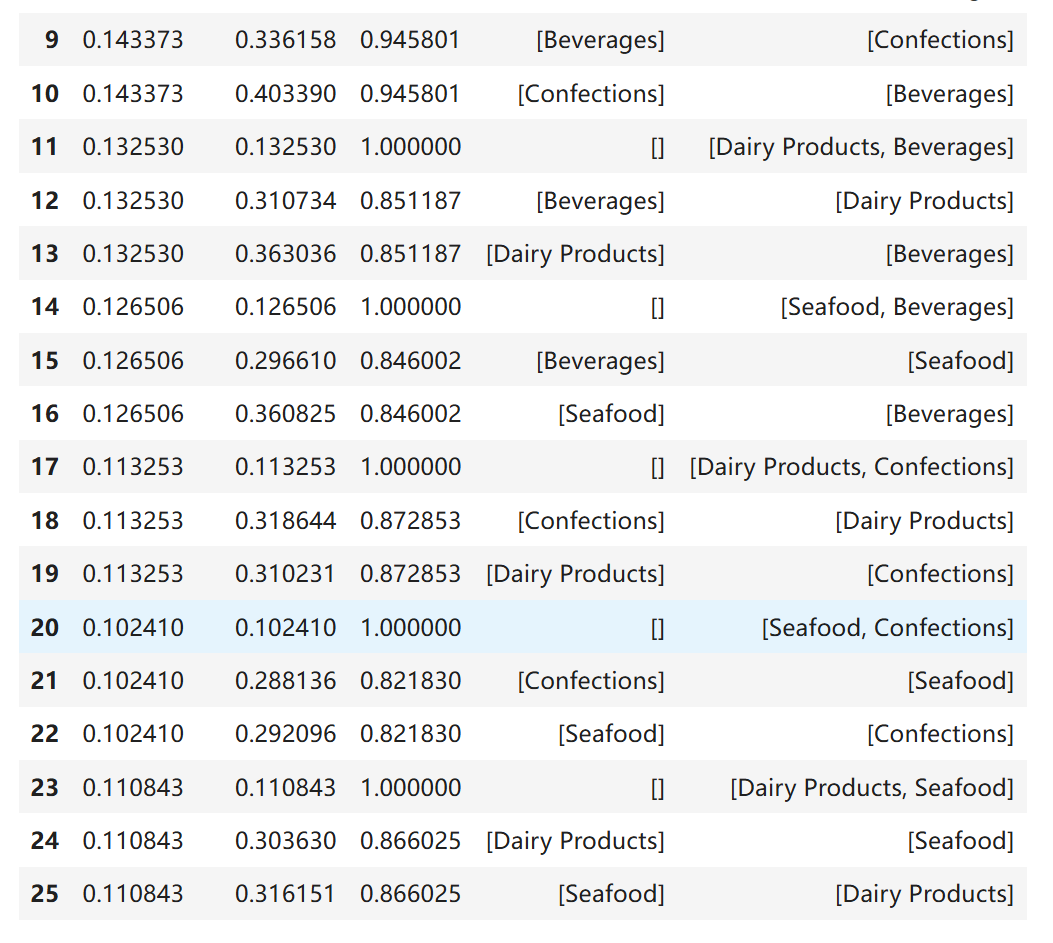Click the 0.303630 value in row 24
The width and height of the screenshot is (1053, 943).
285,841
